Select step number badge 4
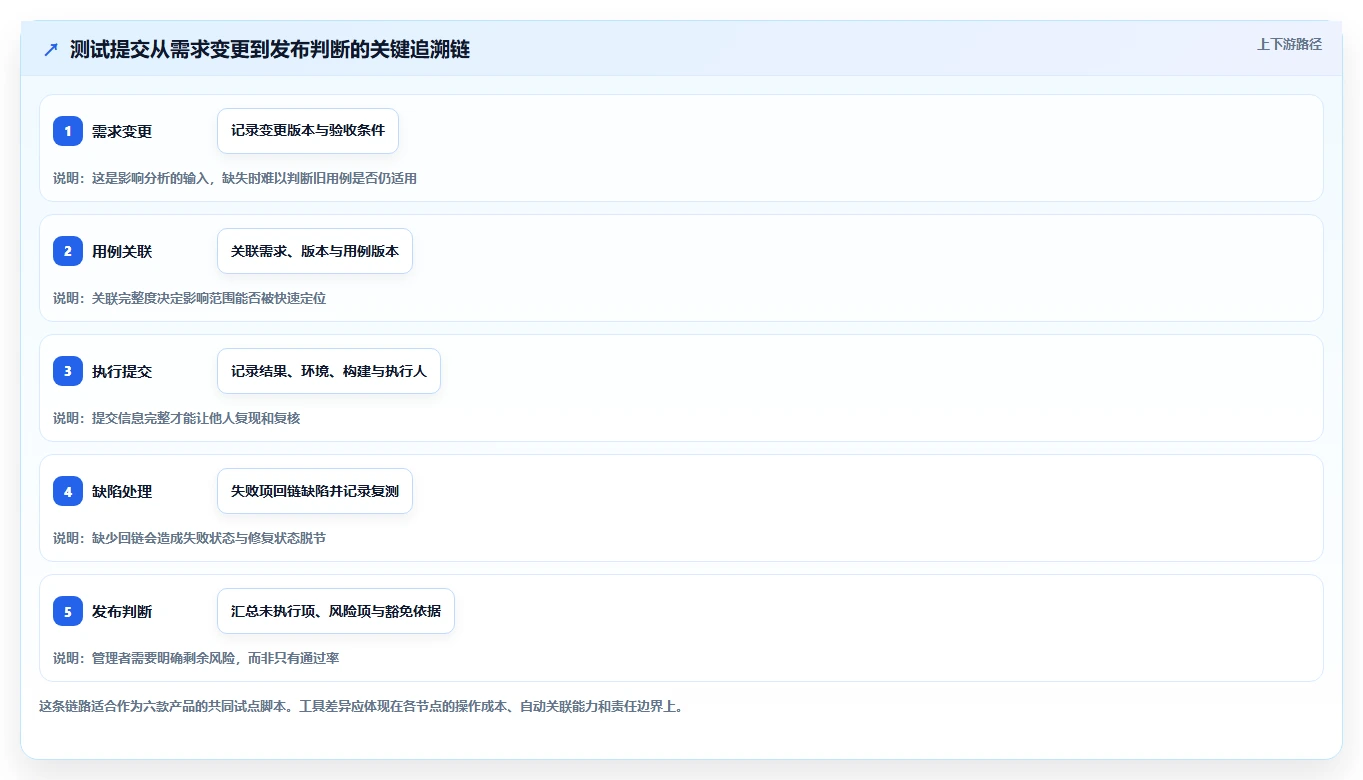1363x780 pixels. 68,491
